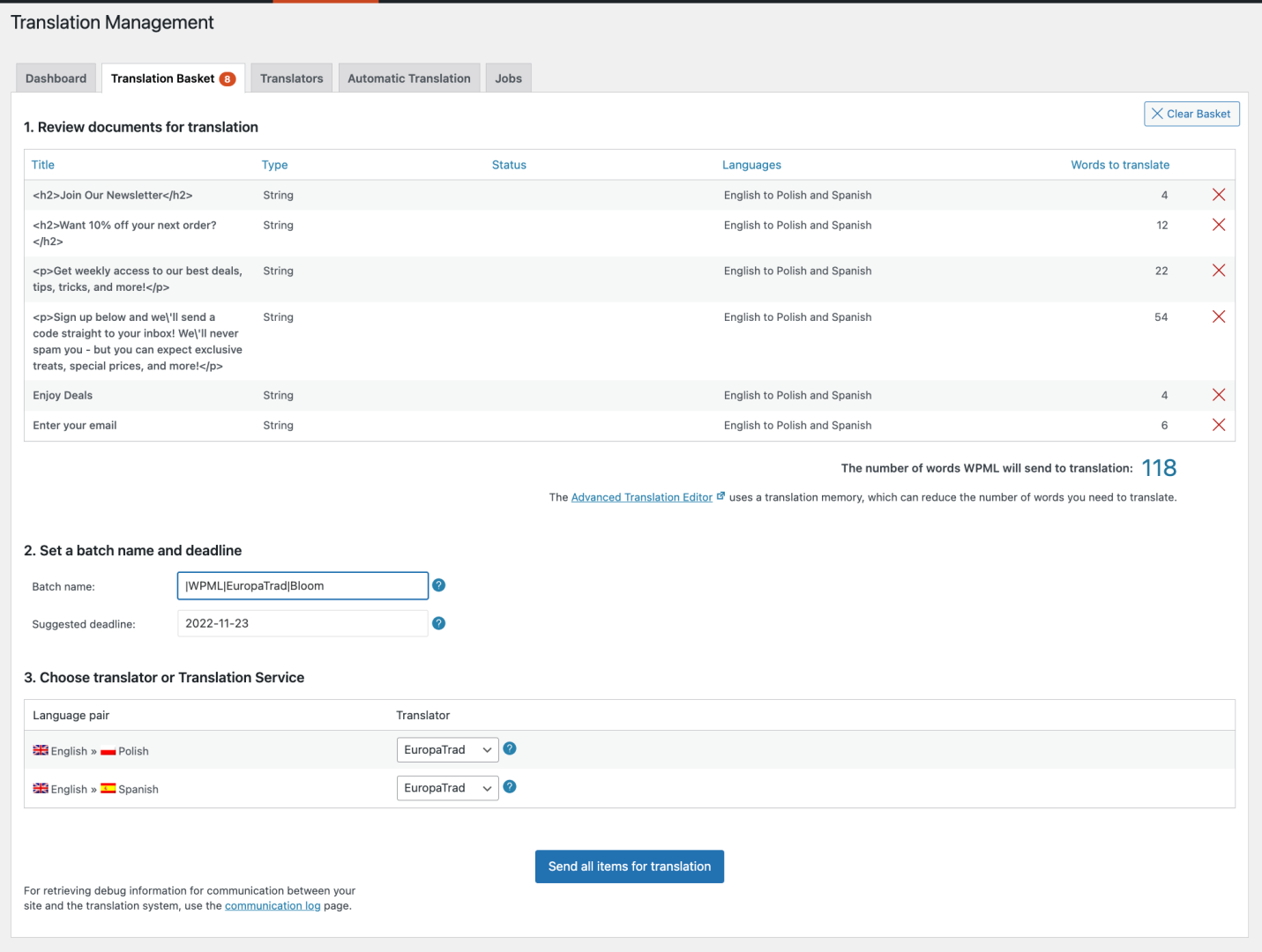The height and width of the screenshot is (952, 1262).
Task: Open help icon next to Polish translator
Action: pos(510,748)
